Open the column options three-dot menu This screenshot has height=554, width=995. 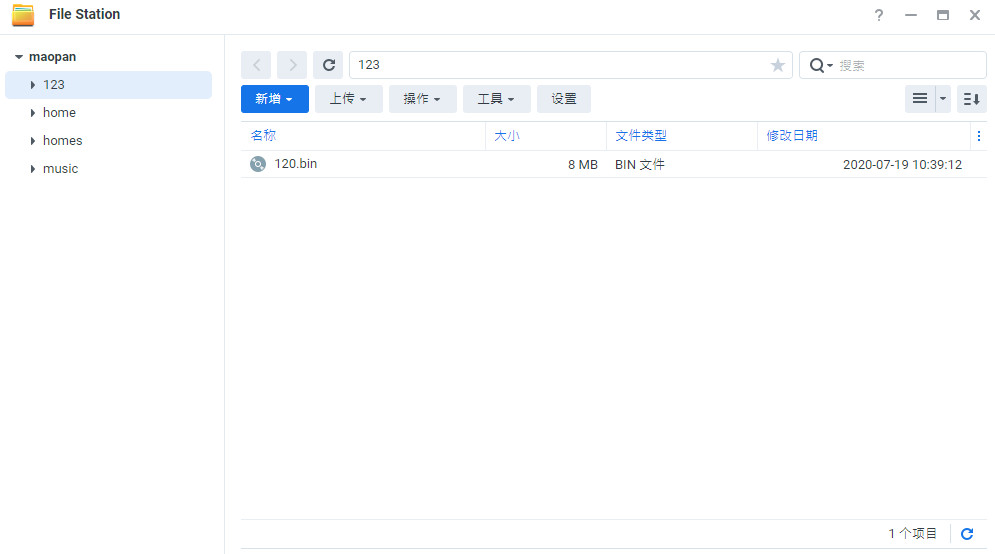[978, 136]
